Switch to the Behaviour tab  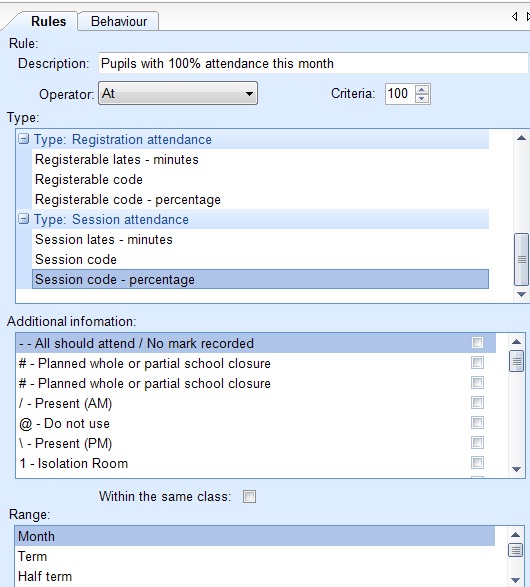[x=119, y=21]
